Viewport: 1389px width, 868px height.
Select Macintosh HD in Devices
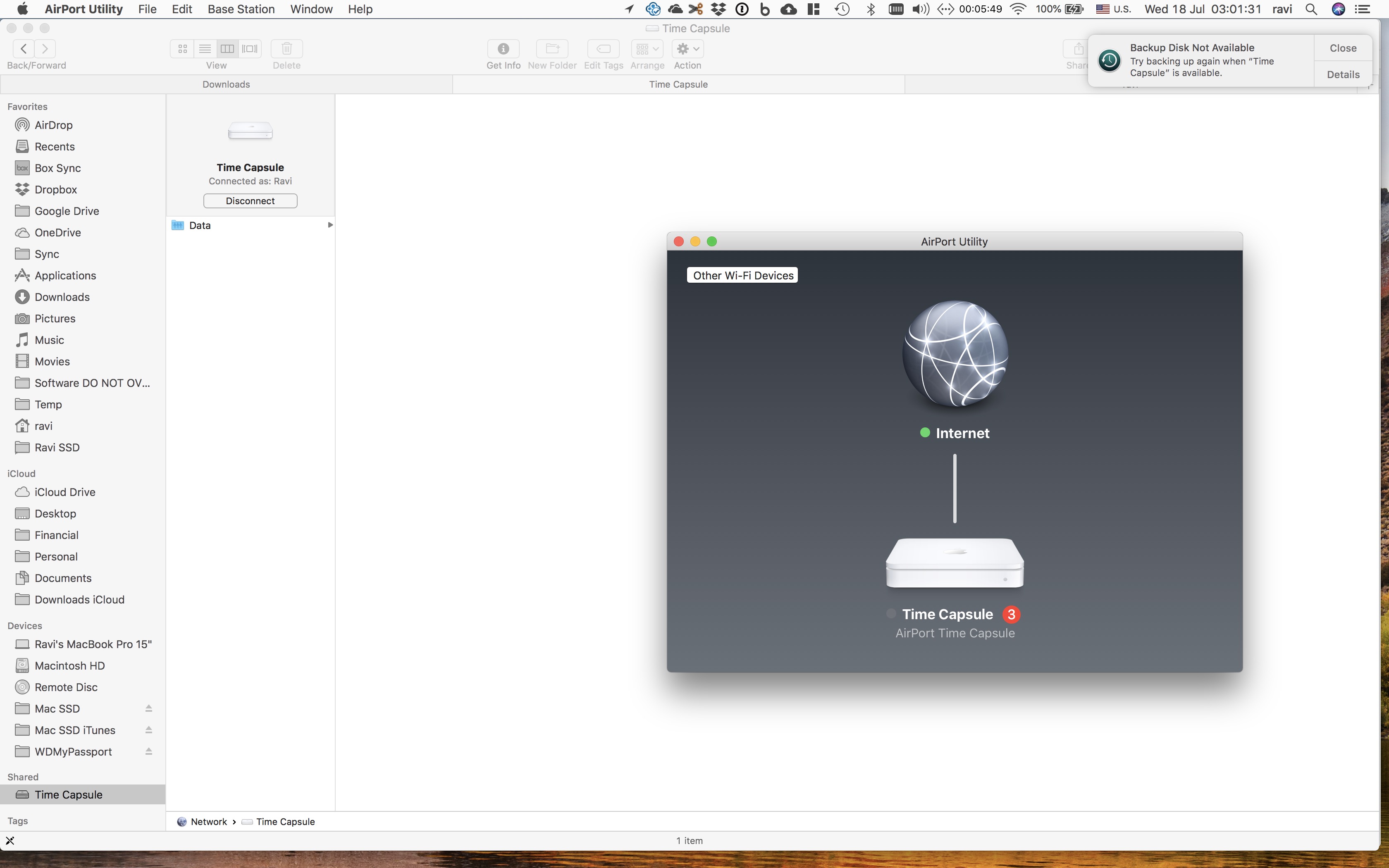69,666
